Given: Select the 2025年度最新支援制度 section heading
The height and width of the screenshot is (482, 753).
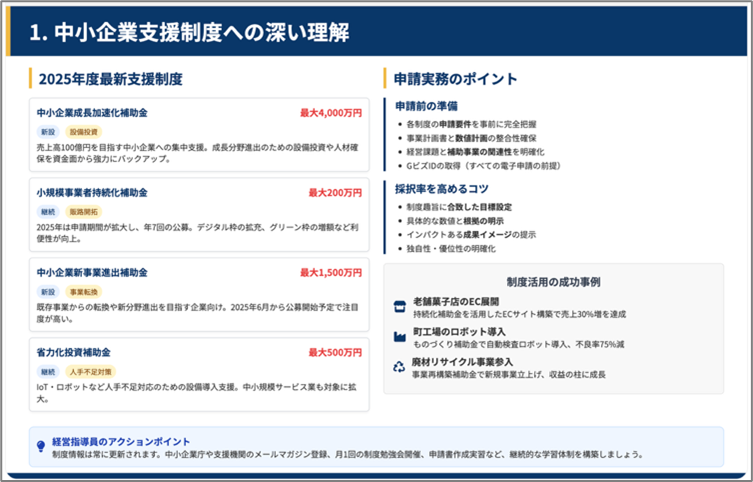Looking at the screenshot, I should tap(110, 78).
